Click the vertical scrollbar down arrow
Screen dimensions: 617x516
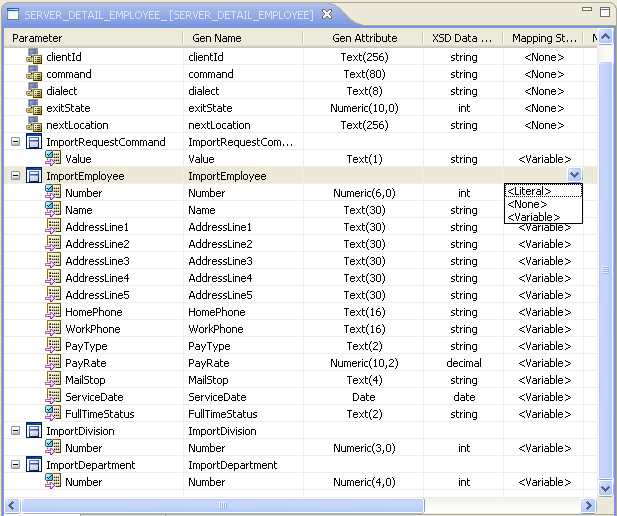pos(604,488)
